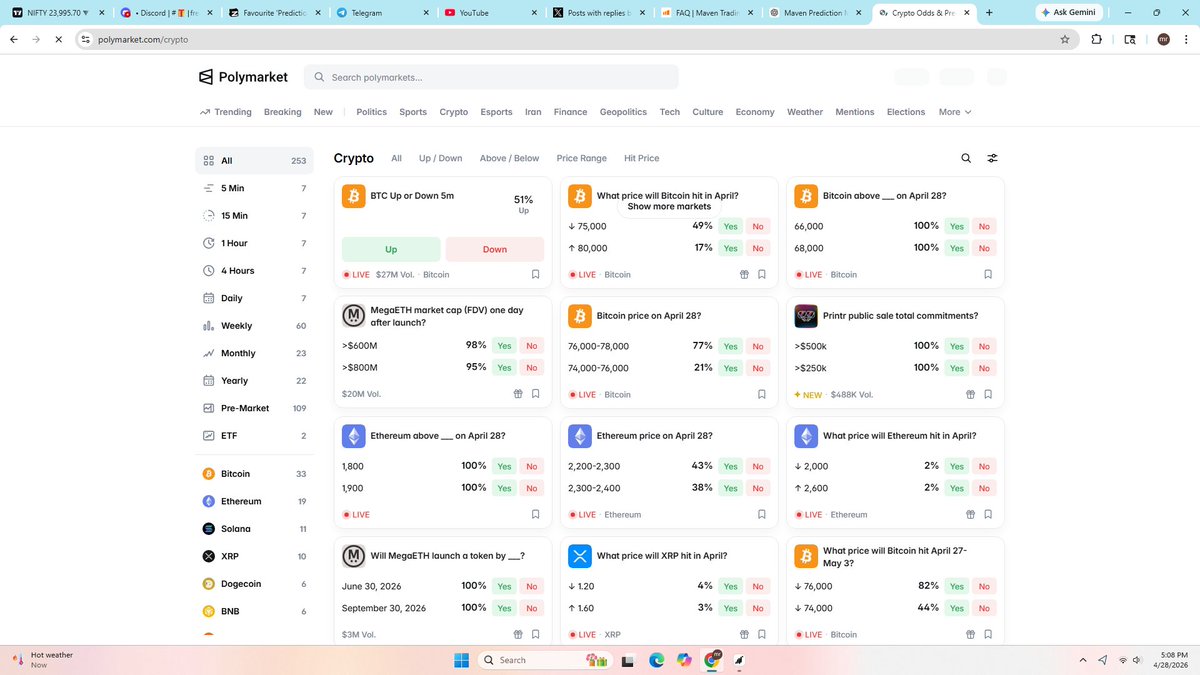This screenshot has height=675, width=1200.
Task: Select the Pre-Market sidebar filter
Action: [254, 408]
